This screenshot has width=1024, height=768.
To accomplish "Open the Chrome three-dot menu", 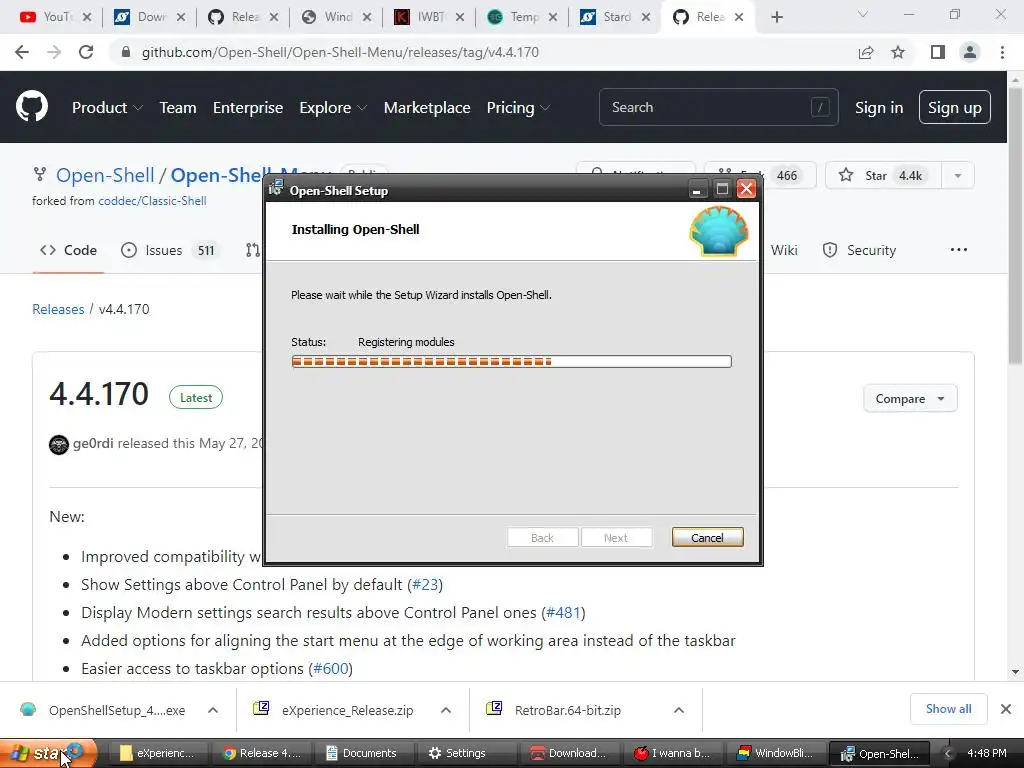I will (1002, 52).
